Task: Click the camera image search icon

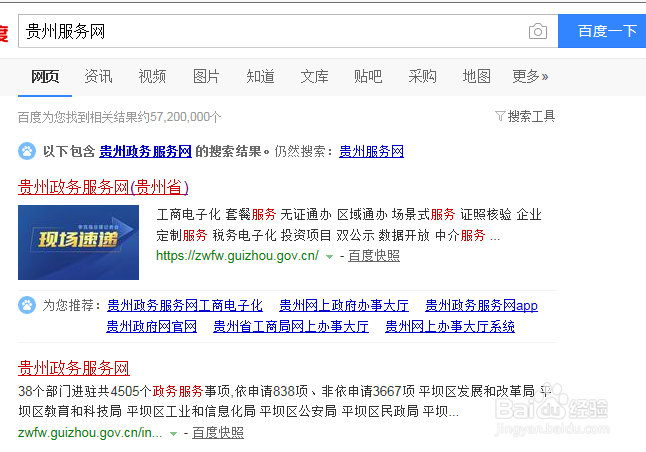Action: pos(538,31)
